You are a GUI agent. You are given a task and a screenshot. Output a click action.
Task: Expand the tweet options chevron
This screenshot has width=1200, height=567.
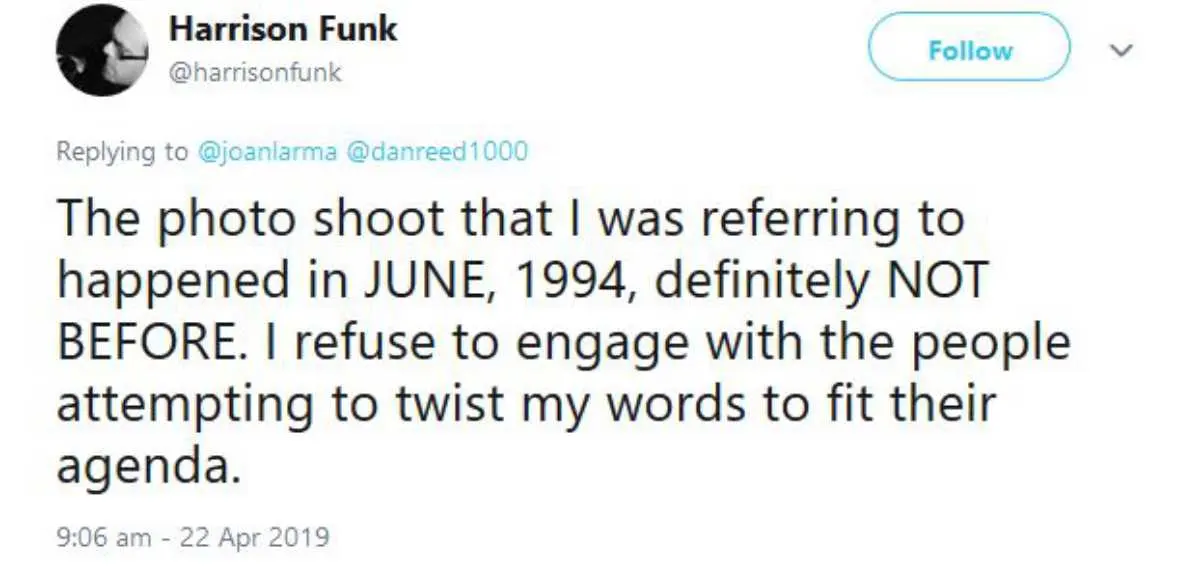click(1122, 50)
